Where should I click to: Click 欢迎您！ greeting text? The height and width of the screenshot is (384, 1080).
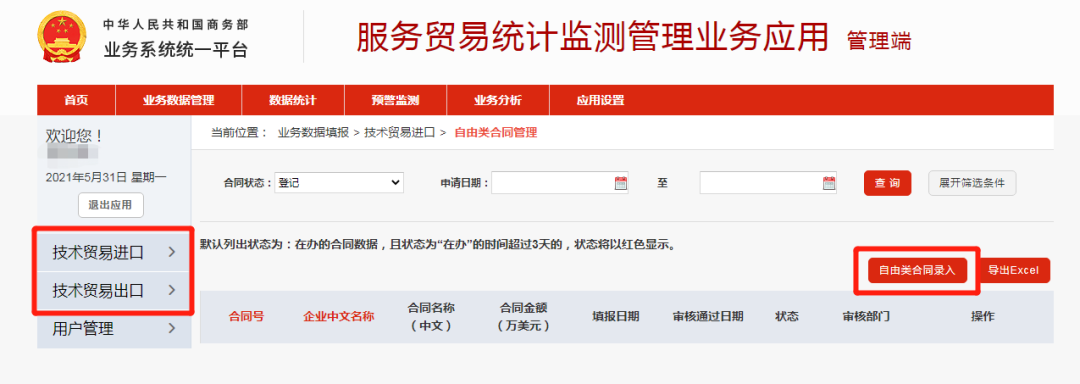click(x=75, y=136)
